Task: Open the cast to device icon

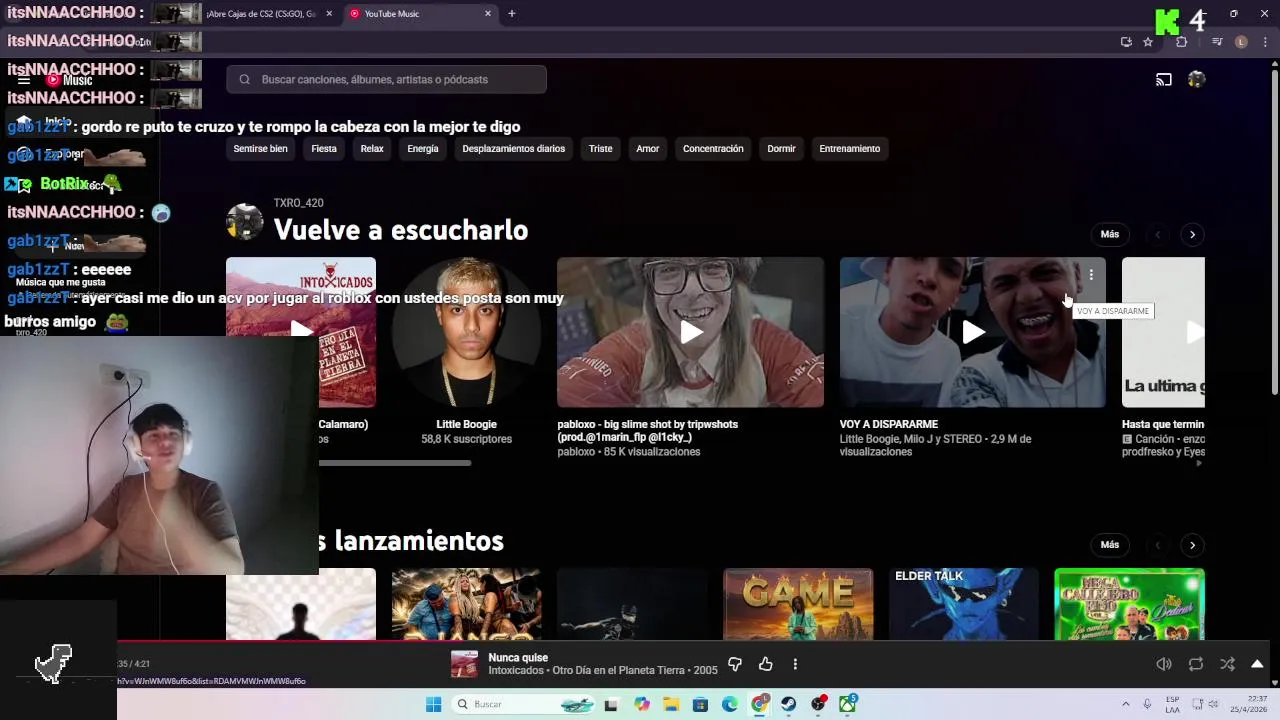Action: click(1164, 79)
